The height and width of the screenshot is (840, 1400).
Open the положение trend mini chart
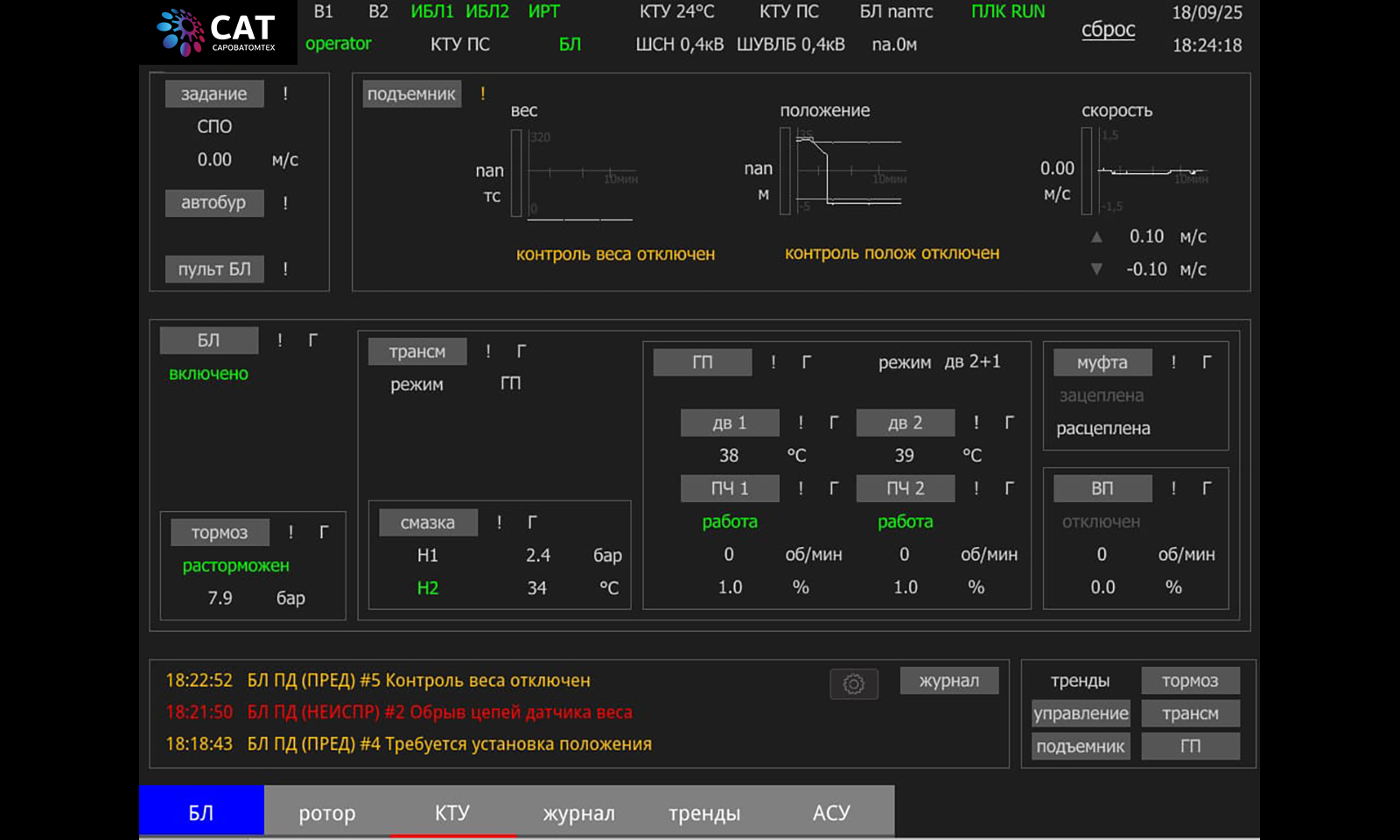(x=852, y=171)
